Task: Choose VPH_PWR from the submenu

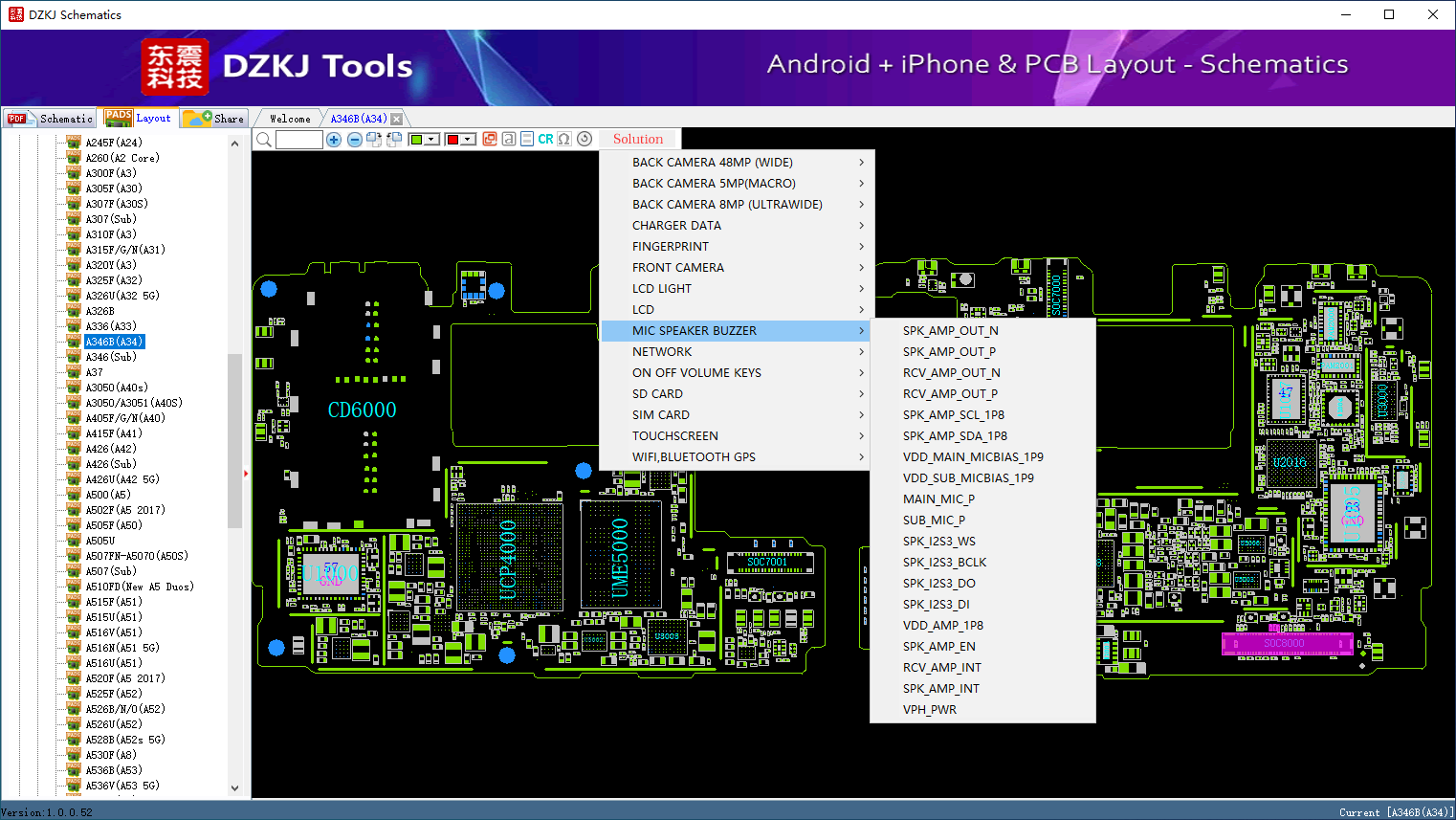Action: tap(982, 710)
